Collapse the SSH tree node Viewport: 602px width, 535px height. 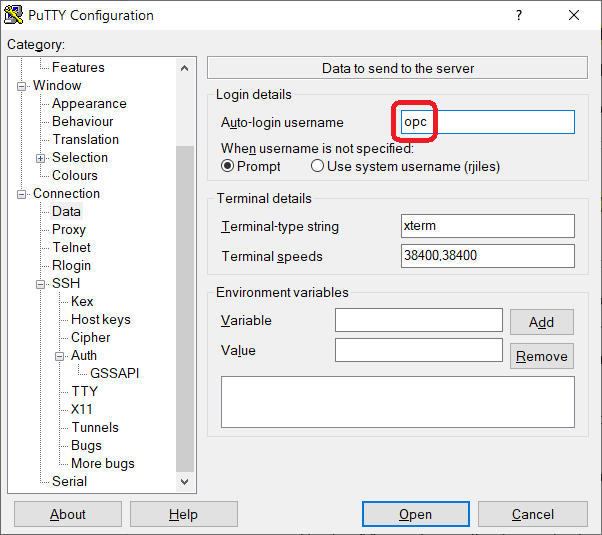[x=40, y=284]
